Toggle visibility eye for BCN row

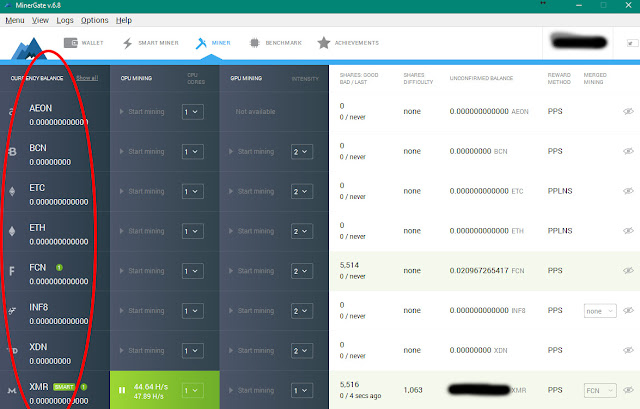pyautogui.click(x=628, y=151)
